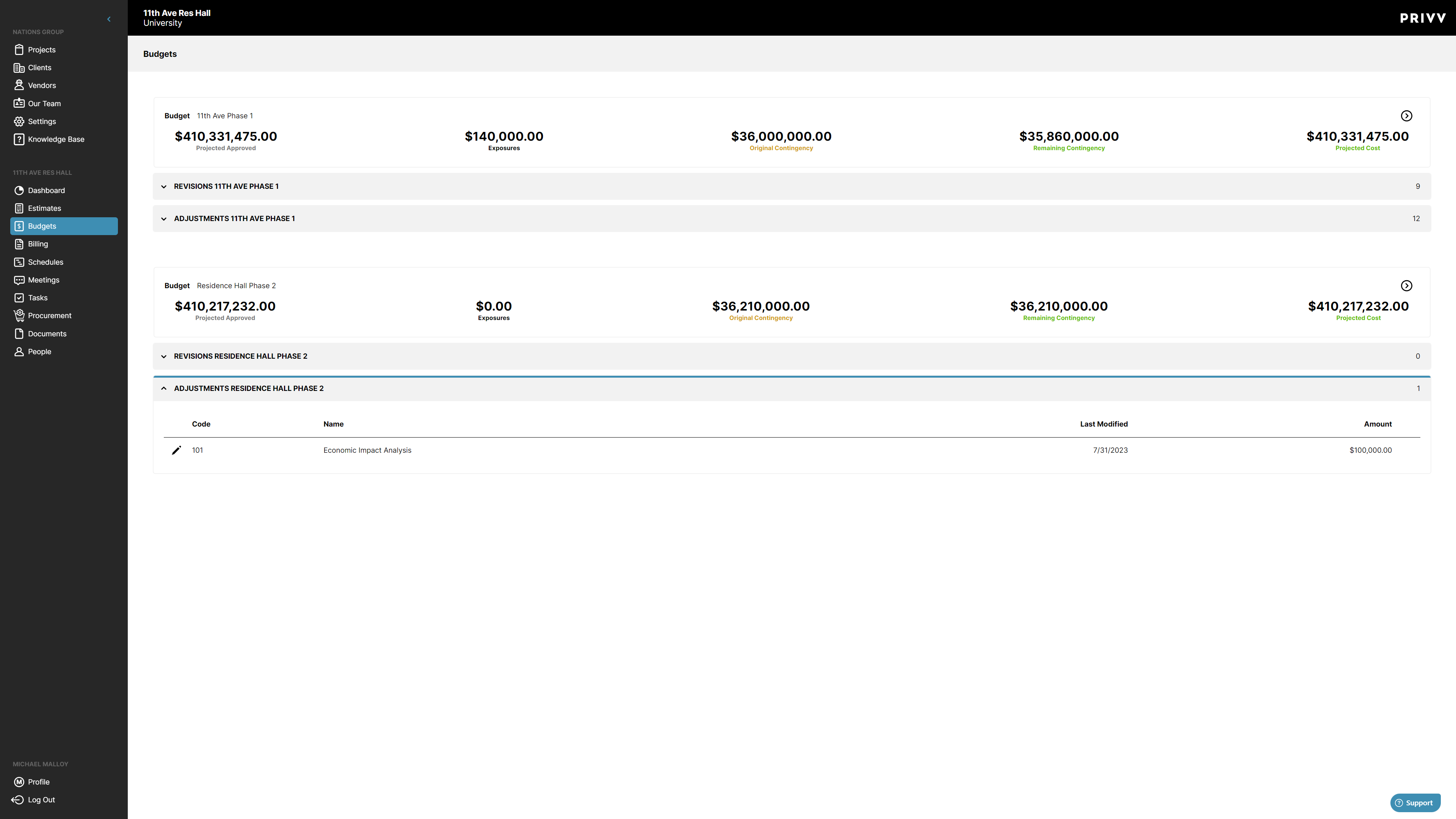Open 11th Ave Phase 1 budget arrow

1407,116
